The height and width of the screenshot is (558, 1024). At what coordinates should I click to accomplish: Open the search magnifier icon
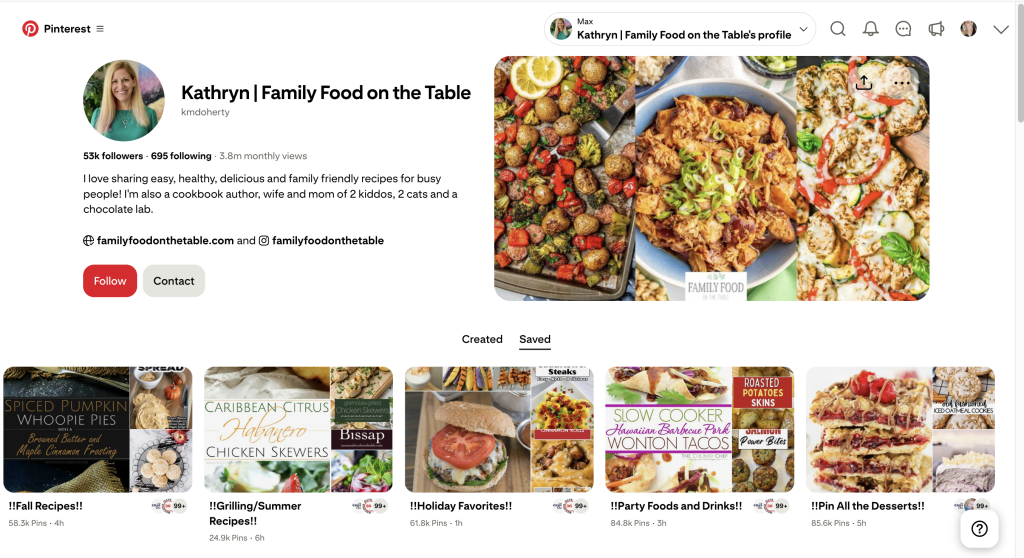click(x=838, y=29)
